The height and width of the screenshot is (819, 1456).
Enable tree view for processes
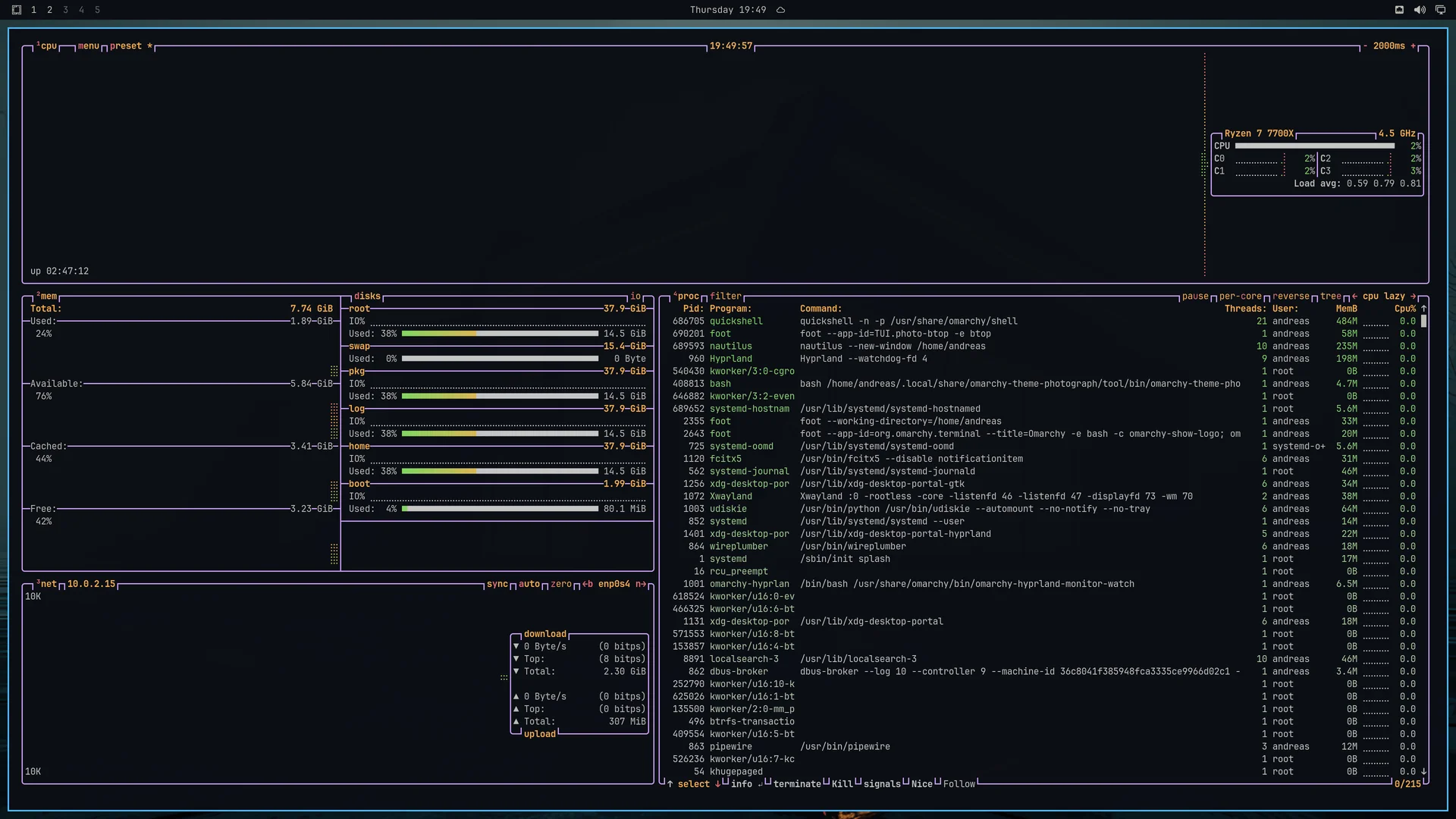[x=1331, y=297]
